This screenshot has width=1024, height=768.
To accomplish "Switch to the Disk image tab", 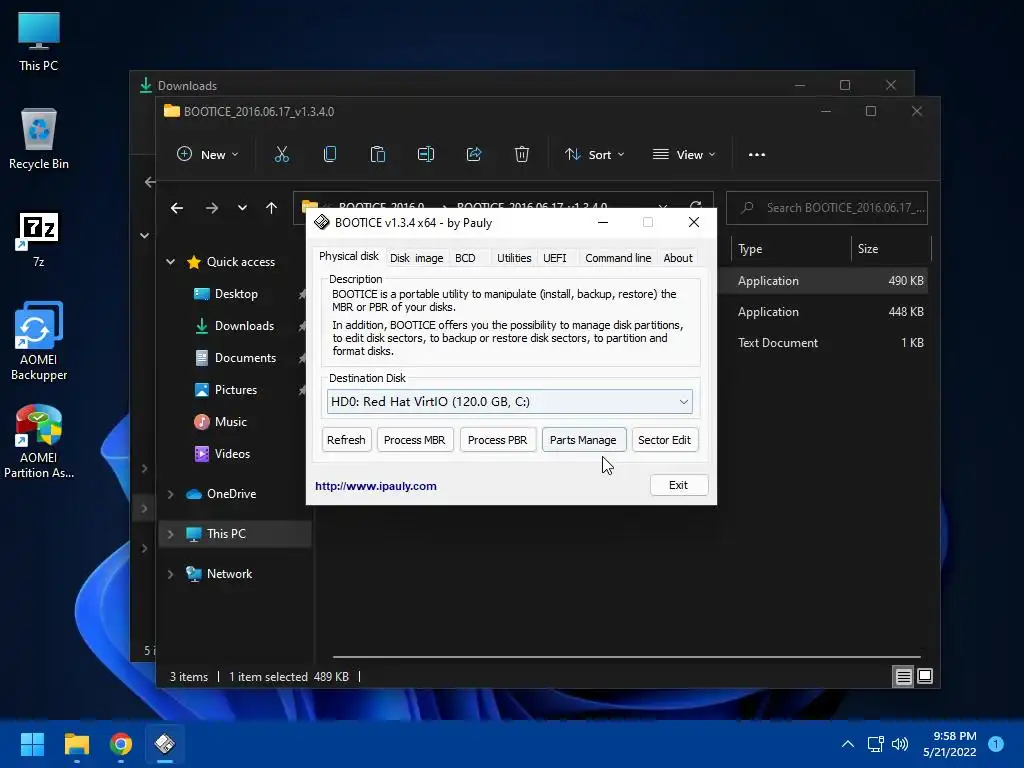I will pos(417,258).
